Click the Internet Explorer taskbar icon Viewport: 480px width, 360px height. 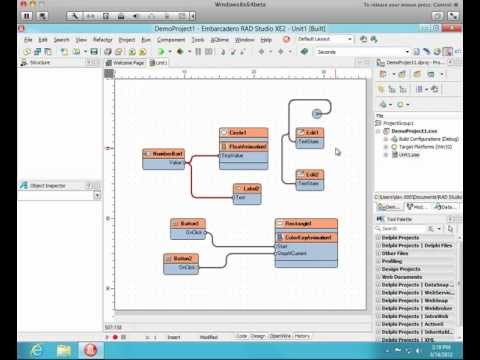pos(36,350)
